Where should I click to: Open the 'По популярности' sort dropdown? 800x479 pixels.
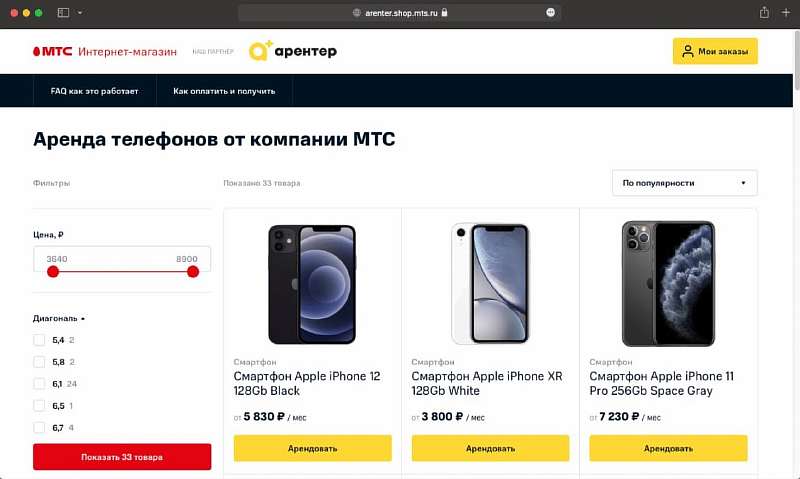[x=684, y=183]
